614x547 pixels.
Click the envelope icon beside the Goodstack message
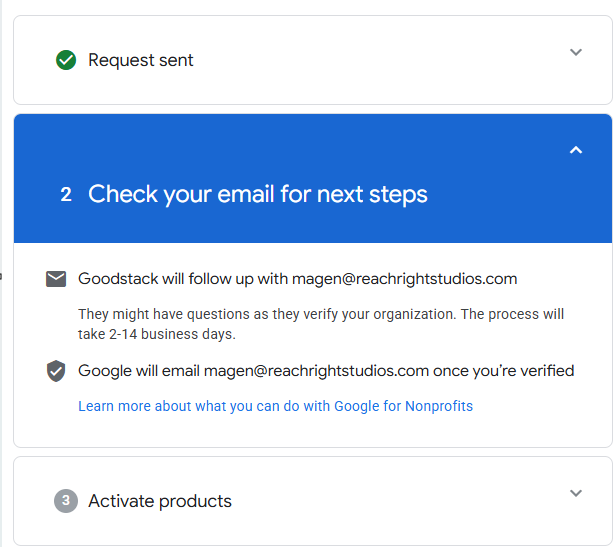coord(56,279)
